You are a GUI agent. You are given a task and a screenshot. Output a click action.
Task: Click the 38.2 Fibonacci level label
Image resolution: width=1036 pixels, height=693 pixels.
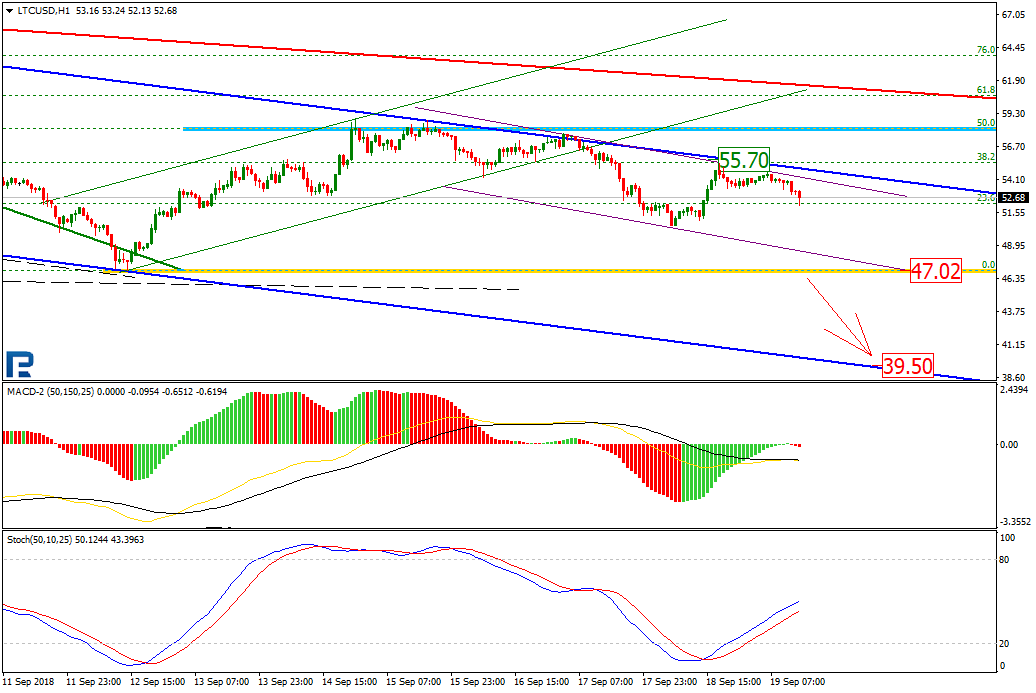(986, 157)
